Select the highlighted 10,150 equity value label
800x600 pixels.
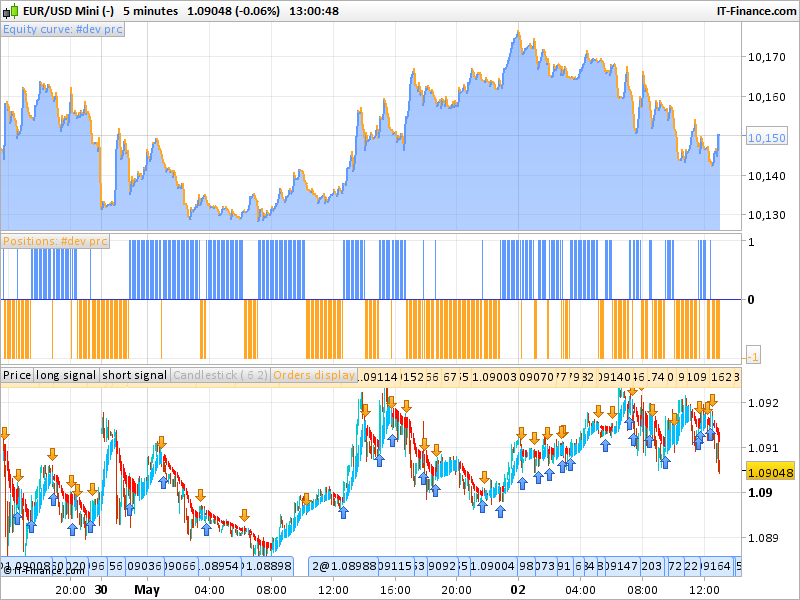[x=767, y=138]
